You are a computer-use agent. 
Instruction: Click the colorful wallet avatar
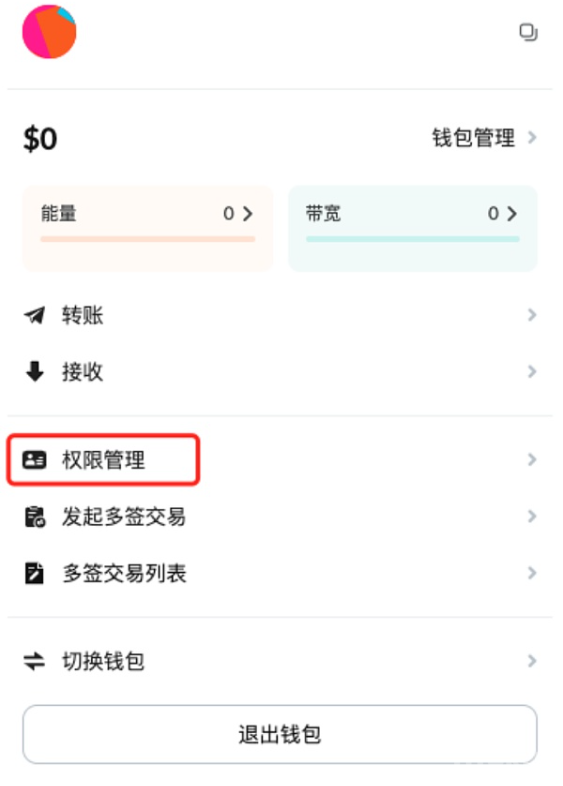coord(49,32)
